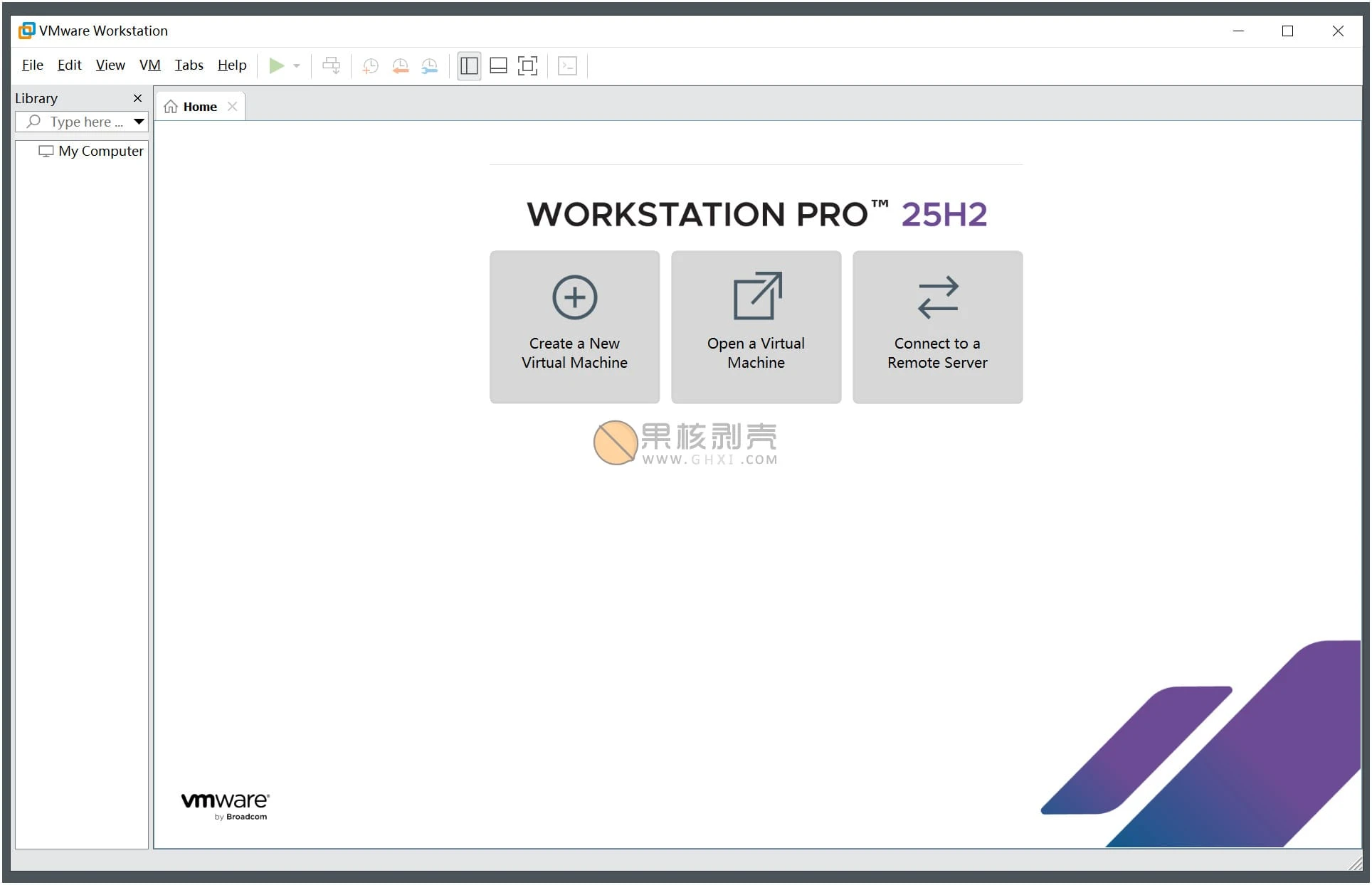Viewport: 1372px width, 885px height.
Task: Close the Library panel
Action: (137, 98)
